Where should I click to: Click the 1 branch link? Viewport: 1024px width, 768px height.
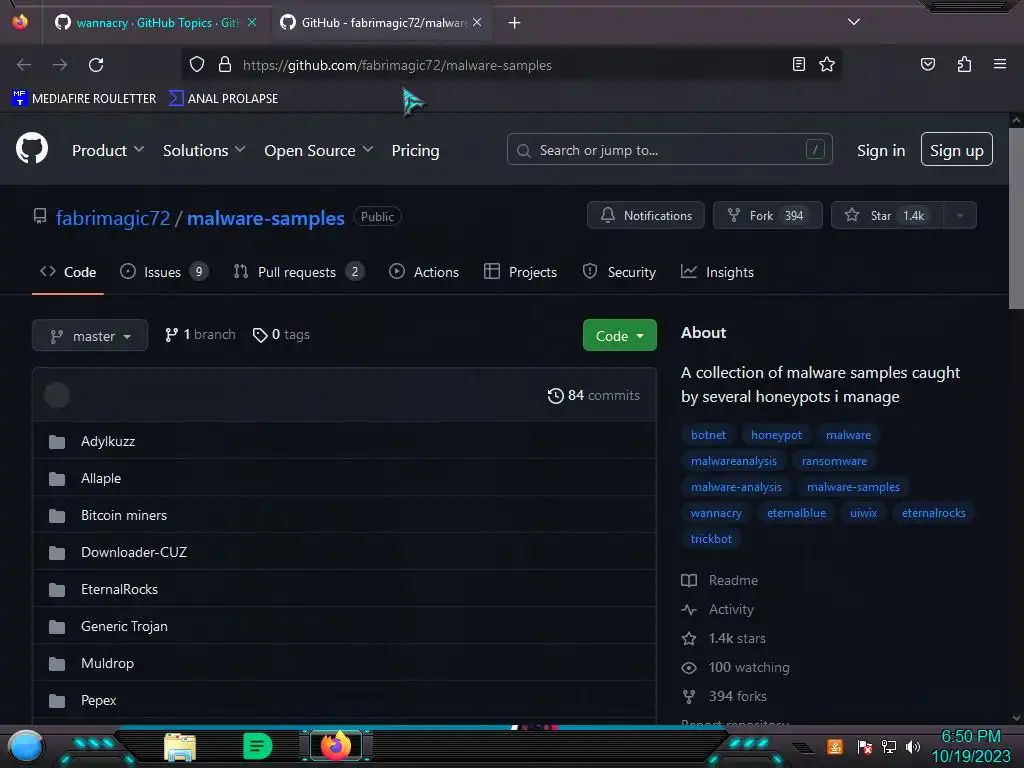coord(200,334)
